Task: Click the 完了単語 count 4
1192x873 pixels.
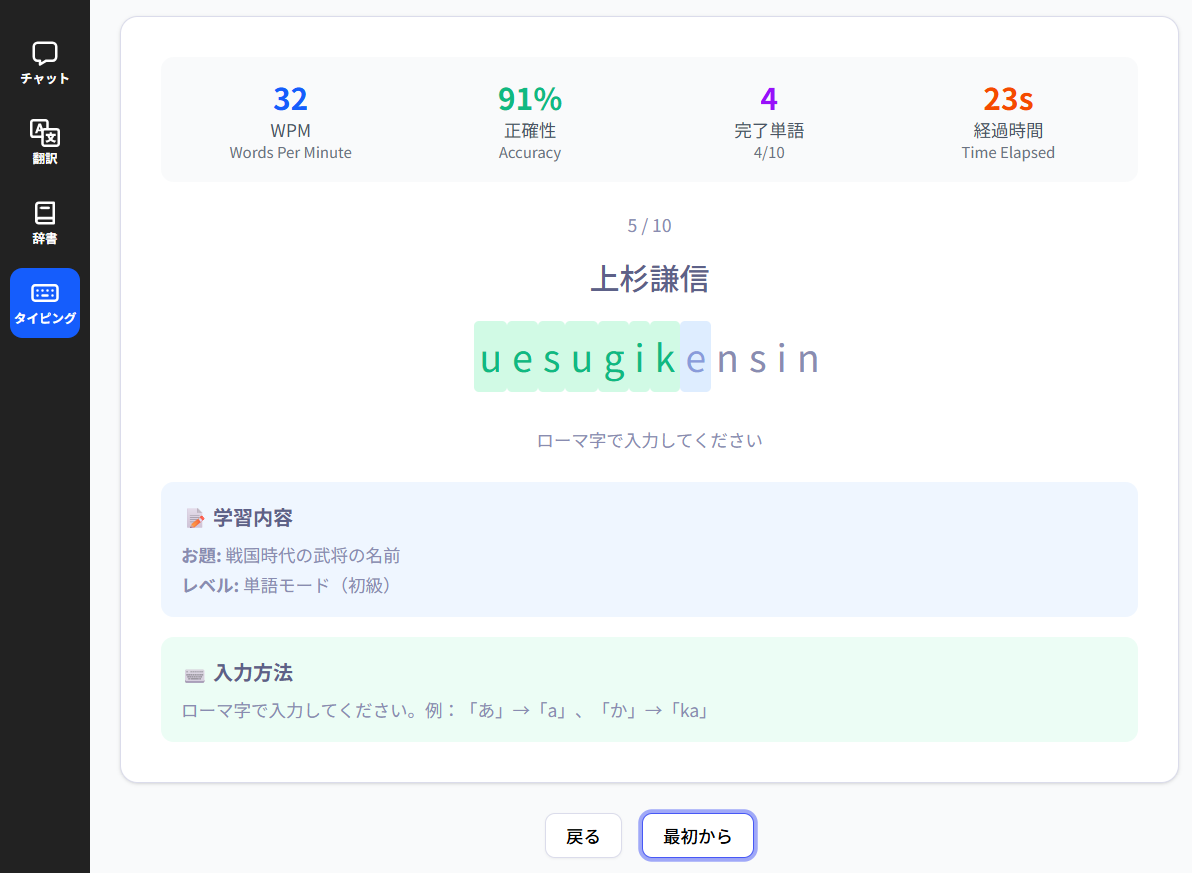Action: click(769, 99)
